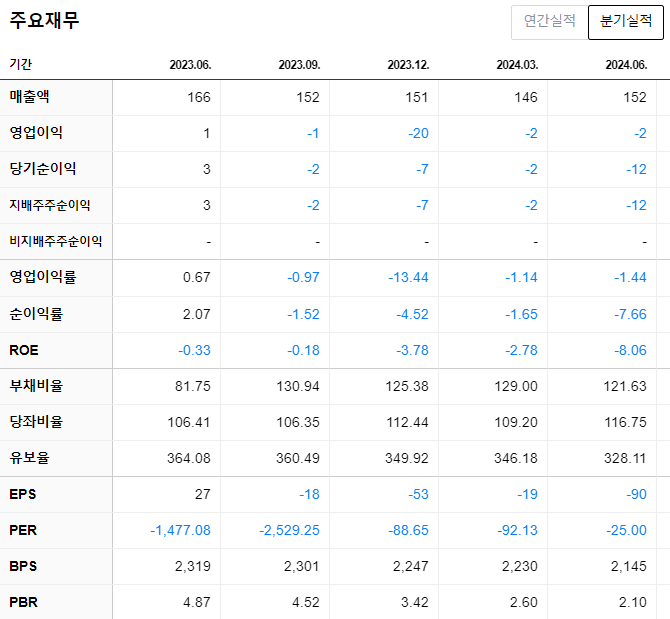Click the 부채비율 value 130.94

298,386
